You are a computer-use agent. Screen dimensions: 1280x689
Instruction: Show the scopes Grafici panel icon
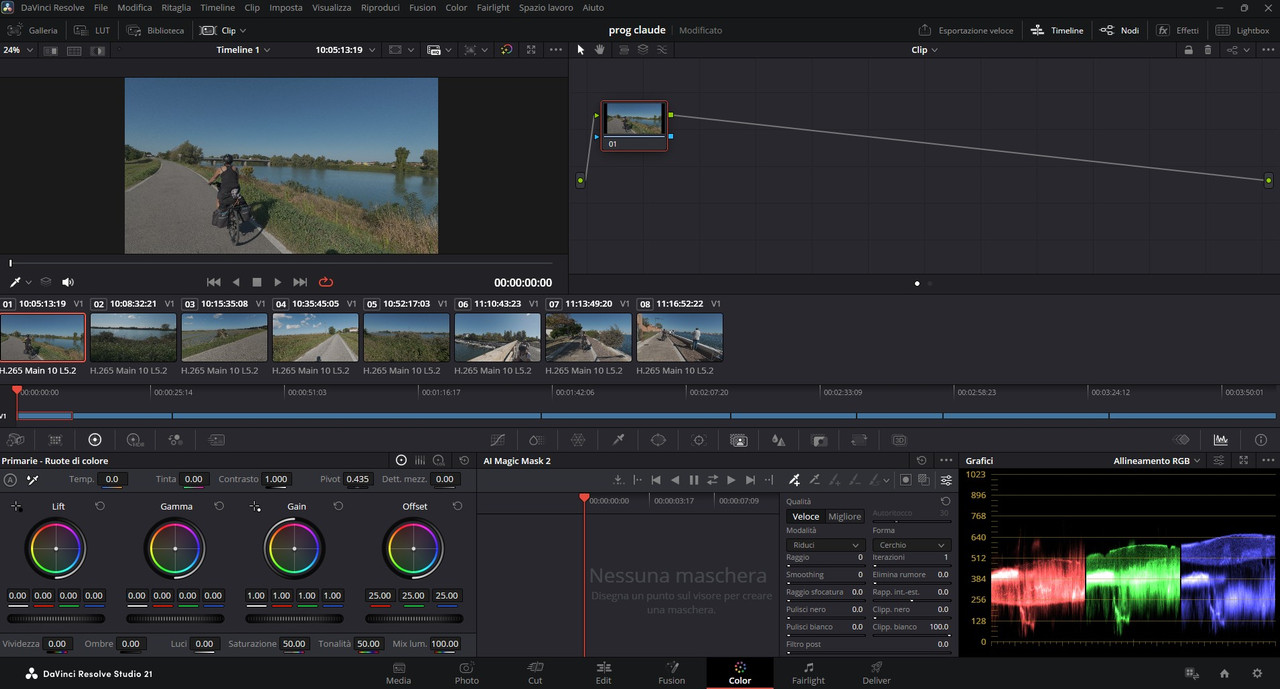coord(1221,440)
